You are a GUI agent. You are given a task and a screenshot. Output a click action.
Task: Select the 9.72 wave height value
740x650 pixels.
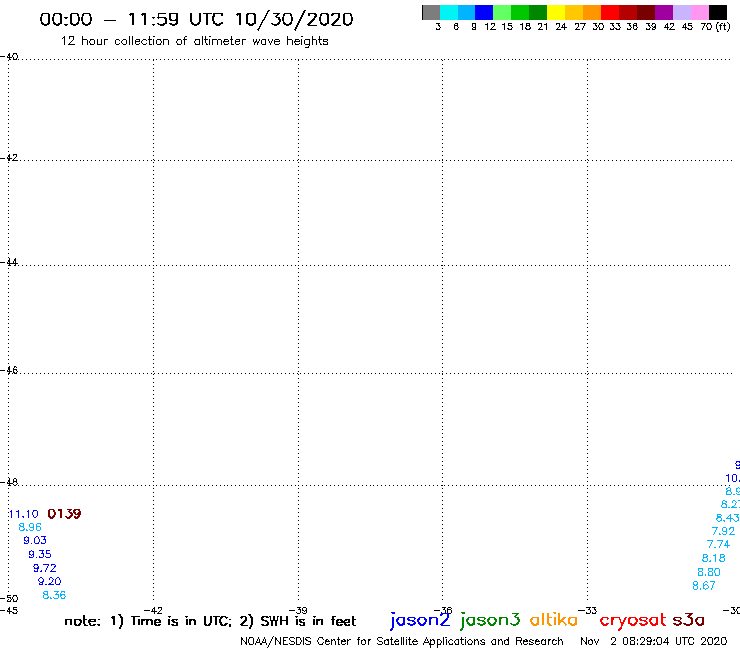44,568
